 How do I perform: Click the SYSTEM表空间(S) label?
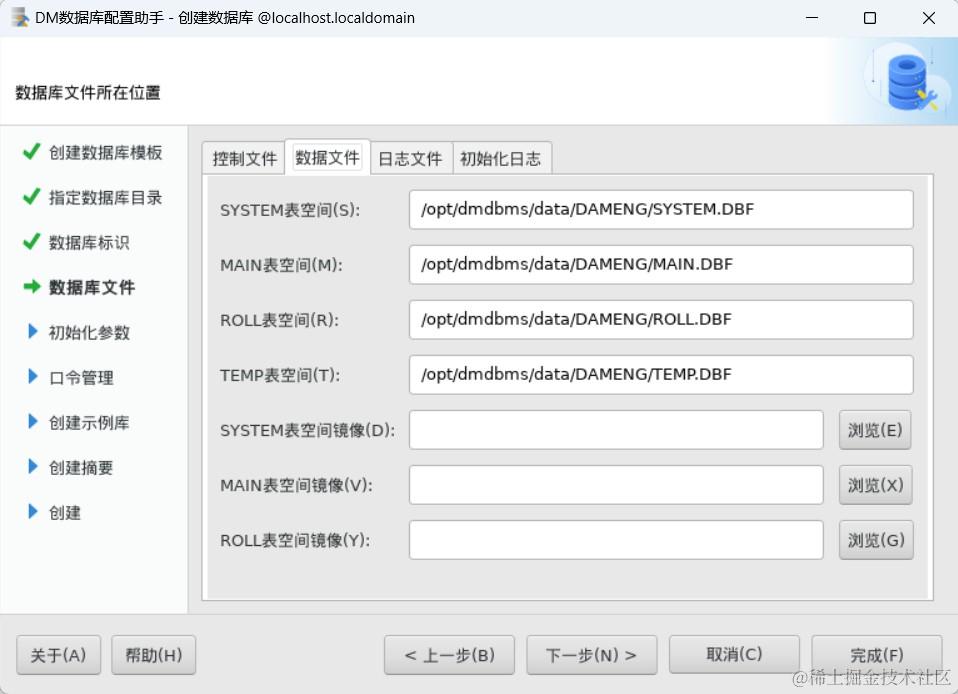(x=290, y=210)
